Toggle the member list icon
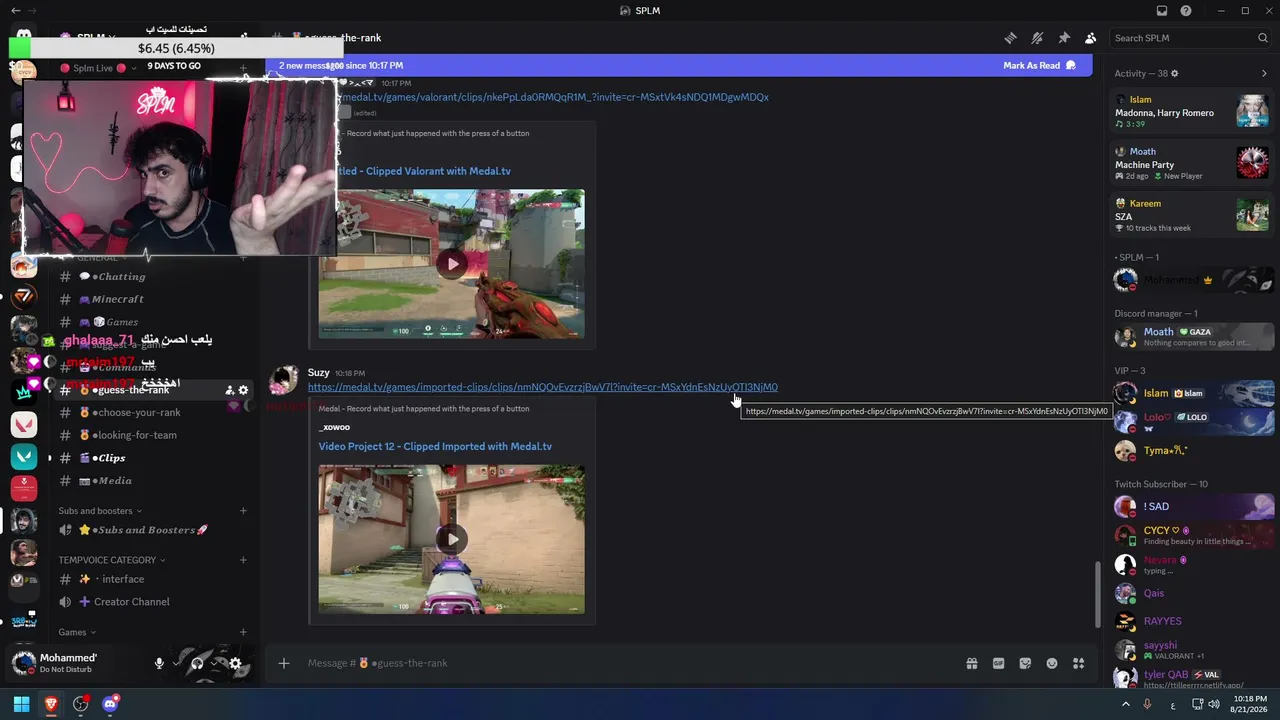 coord(1090,38)
